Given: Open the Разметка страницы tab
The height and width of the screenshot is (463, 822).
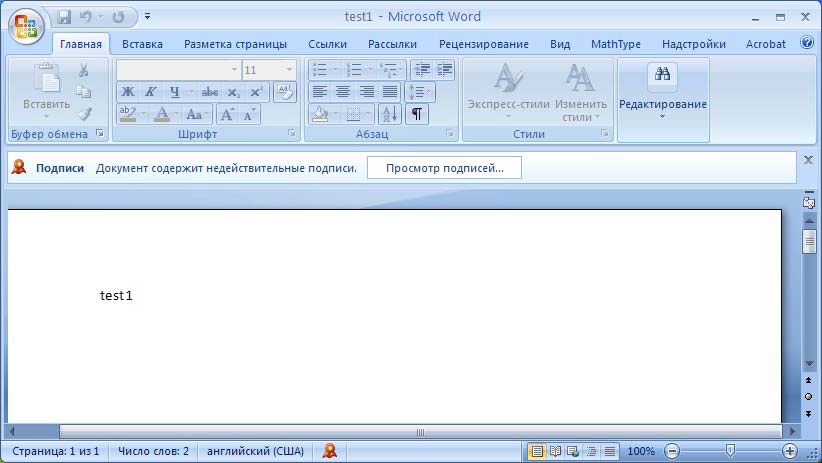Looking at the screenshot, I should (x=235, y=44).
